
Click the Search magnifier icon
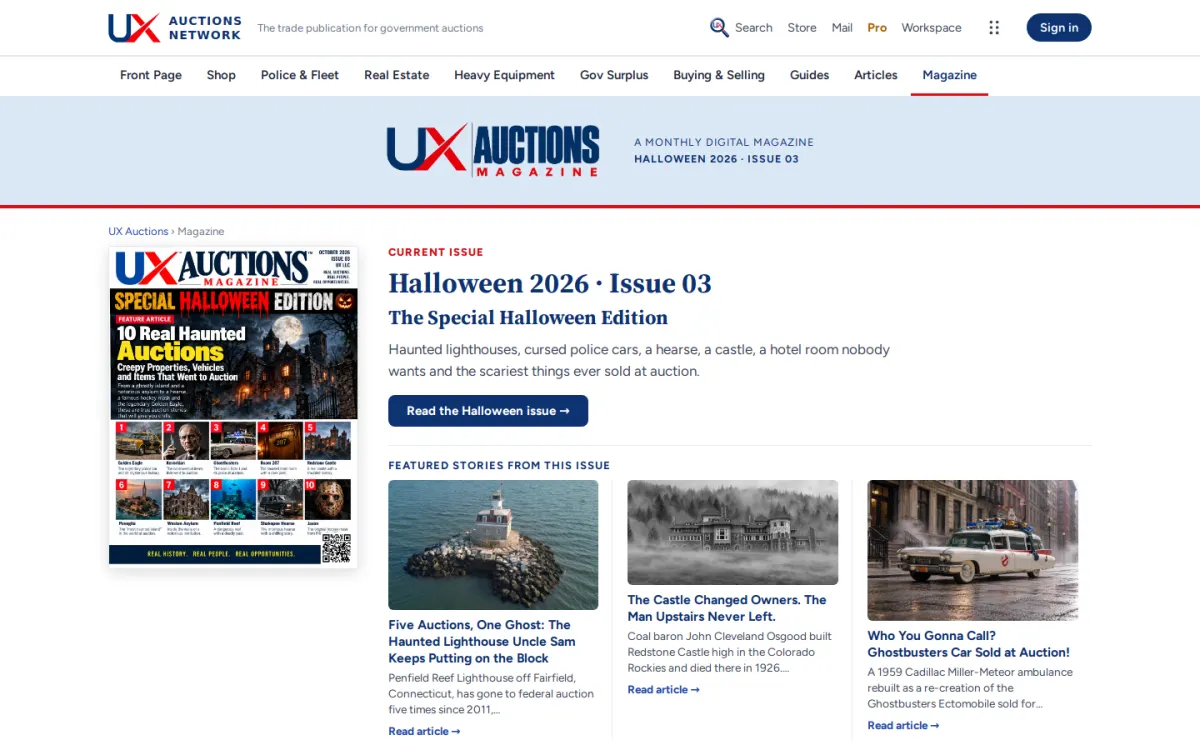(719, 27)
